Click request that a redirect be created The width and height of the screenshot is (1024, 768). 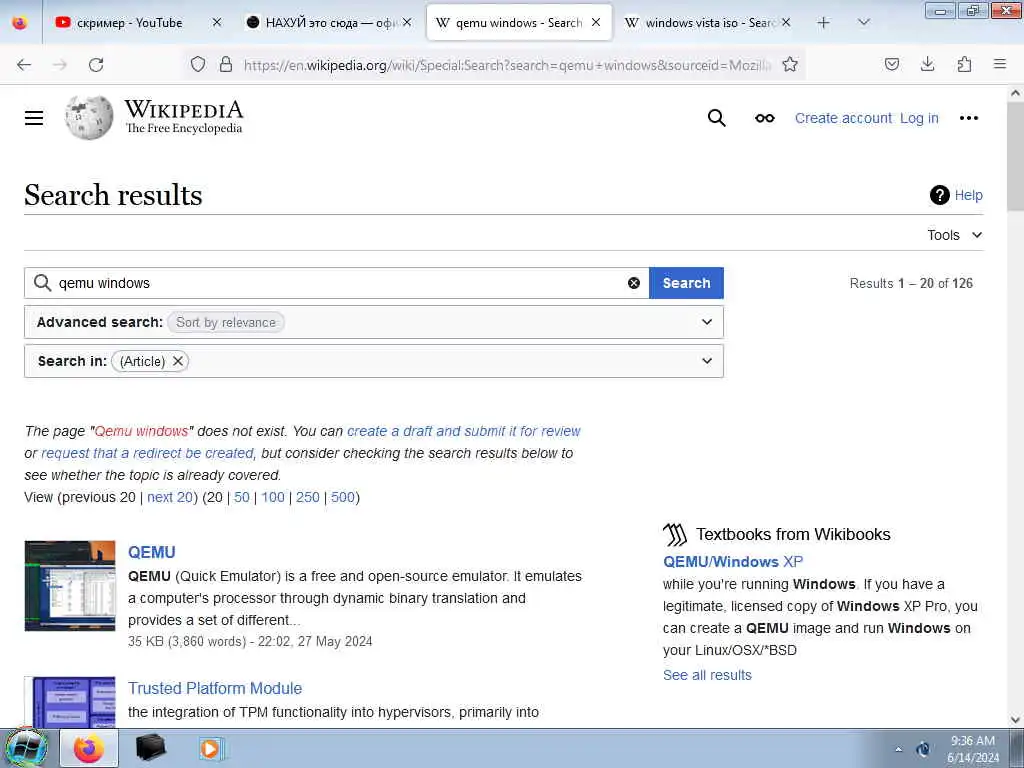pos(147,453)
